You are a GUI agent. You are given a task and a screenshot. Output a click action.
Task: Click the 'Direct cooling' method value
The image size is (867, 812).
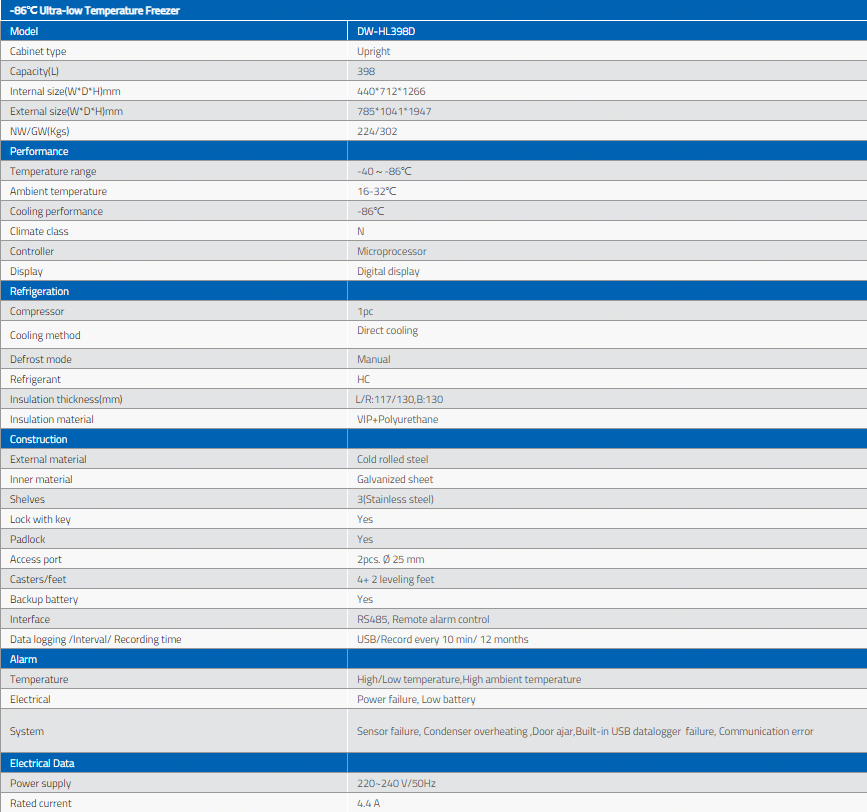388,331
